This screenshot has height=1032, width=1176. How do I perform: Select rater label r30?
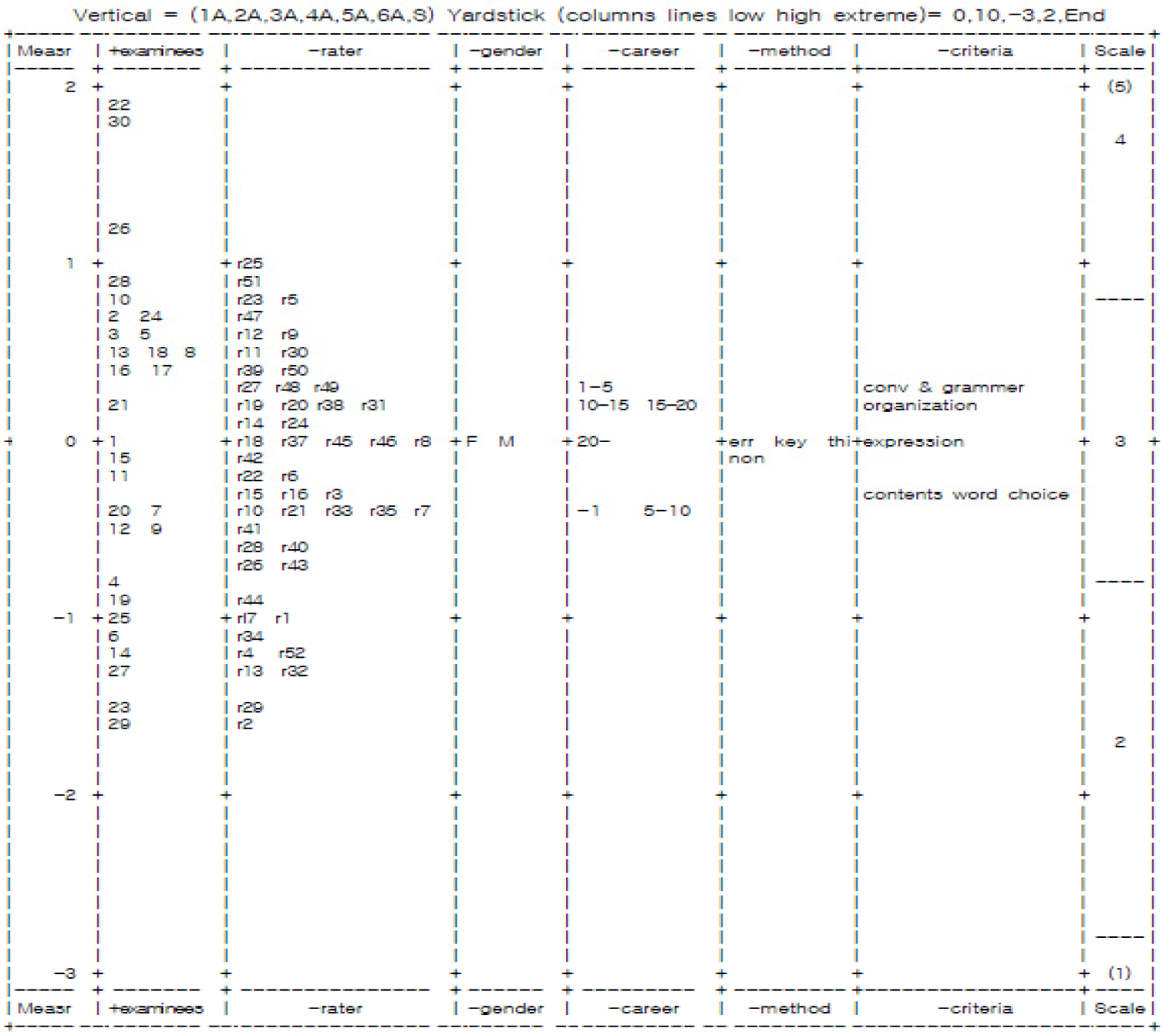[x=295, y=352]
